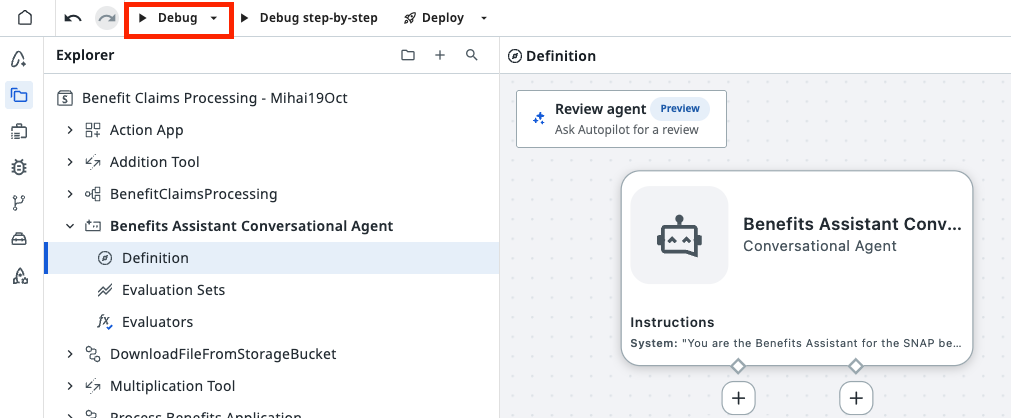Open the debug bug sidebar icon

(x=19, y=168)
